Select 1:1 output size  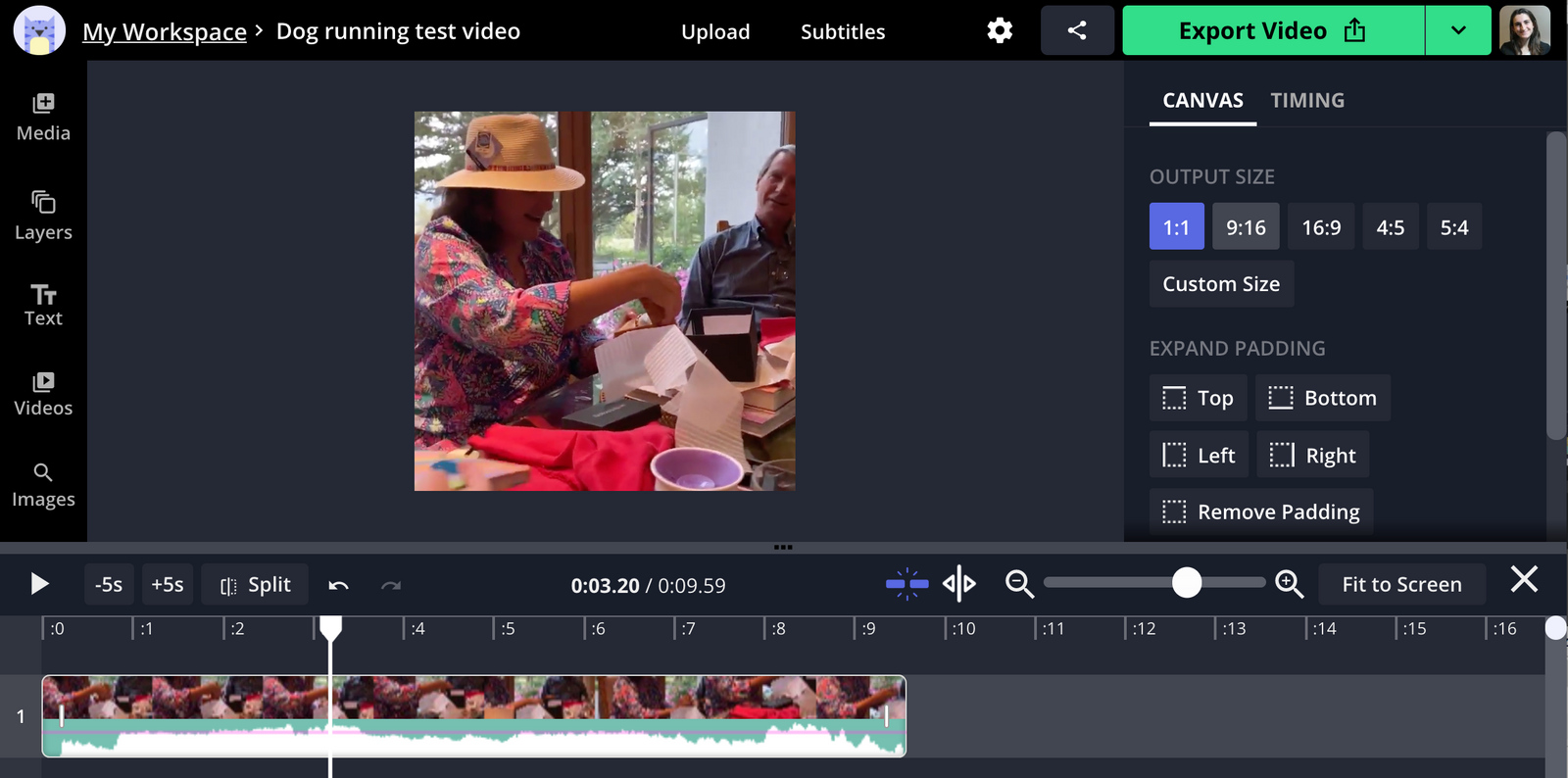coord(1176,227)
